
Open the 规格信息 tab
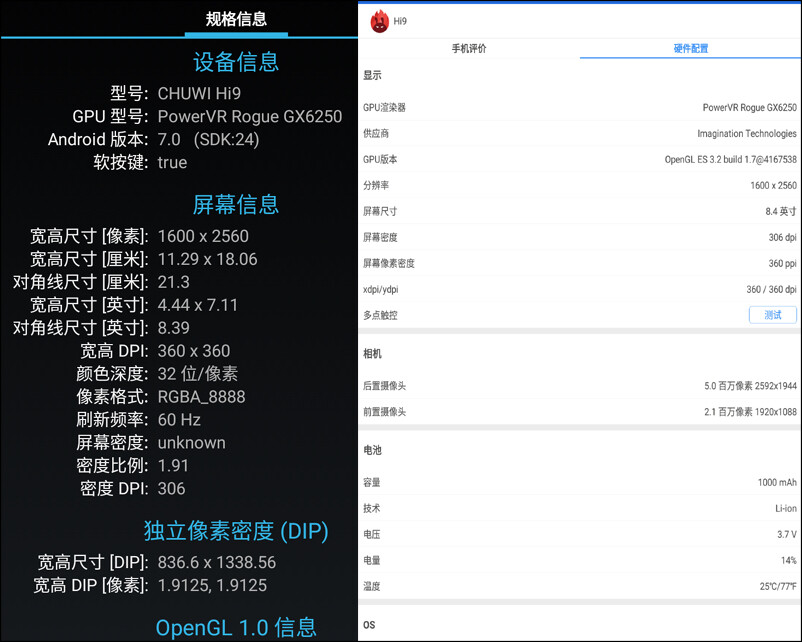tap(236, 19)
